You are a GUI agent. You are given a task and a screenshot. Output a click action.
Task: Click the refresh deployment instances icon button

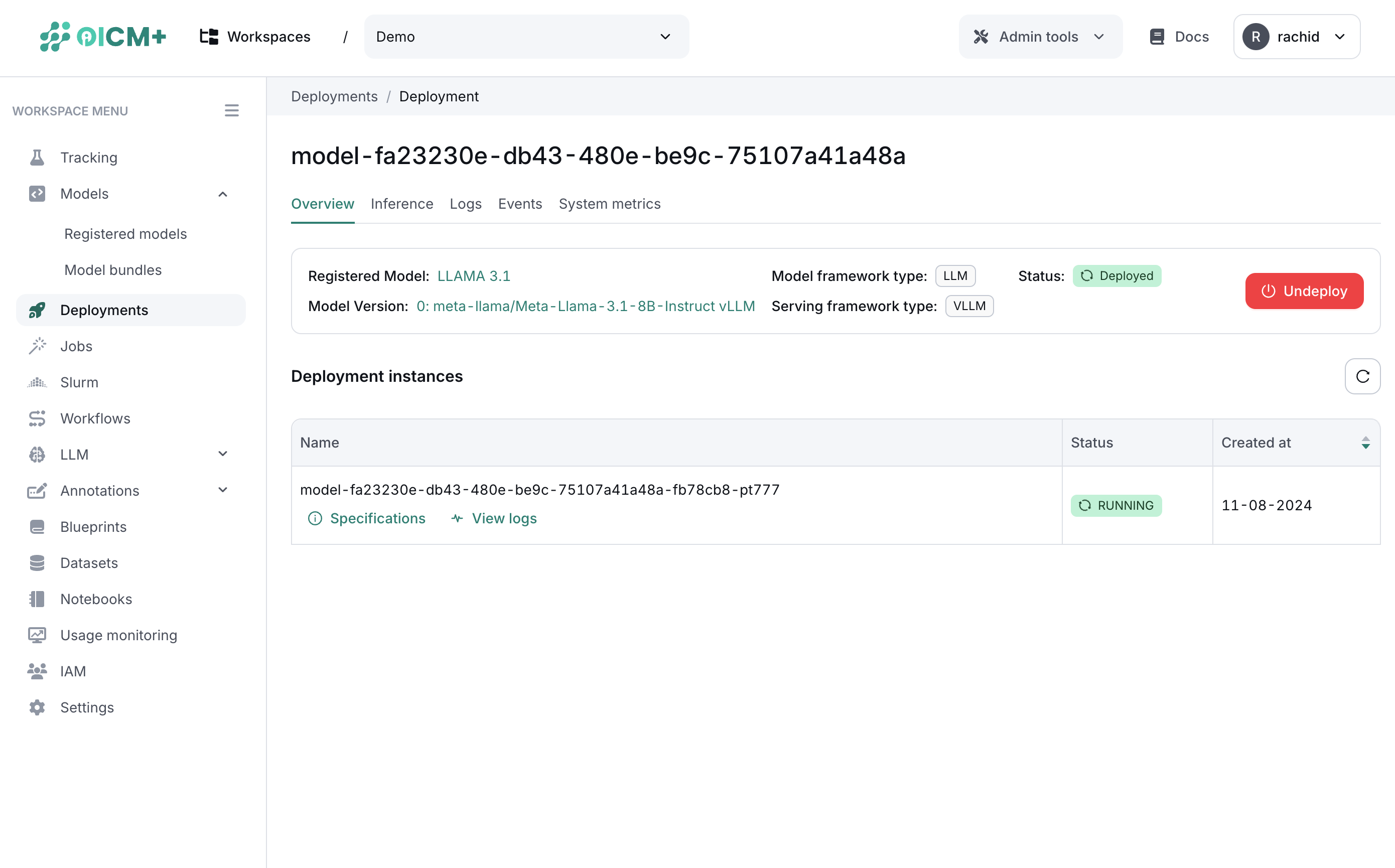1362,376
